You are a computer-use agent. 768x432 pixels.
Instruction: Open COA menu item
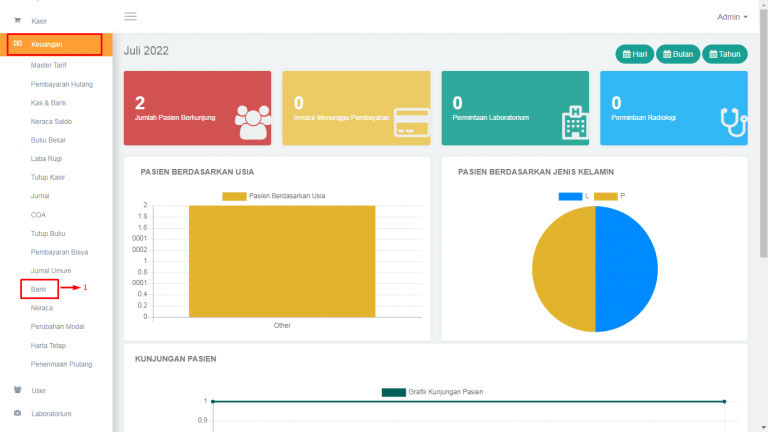[x=38, y=215]
